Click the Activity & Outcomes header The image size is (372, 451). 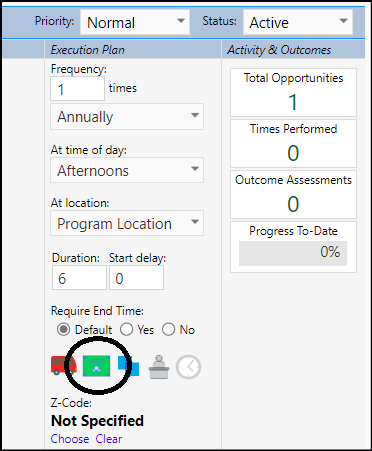279,50
